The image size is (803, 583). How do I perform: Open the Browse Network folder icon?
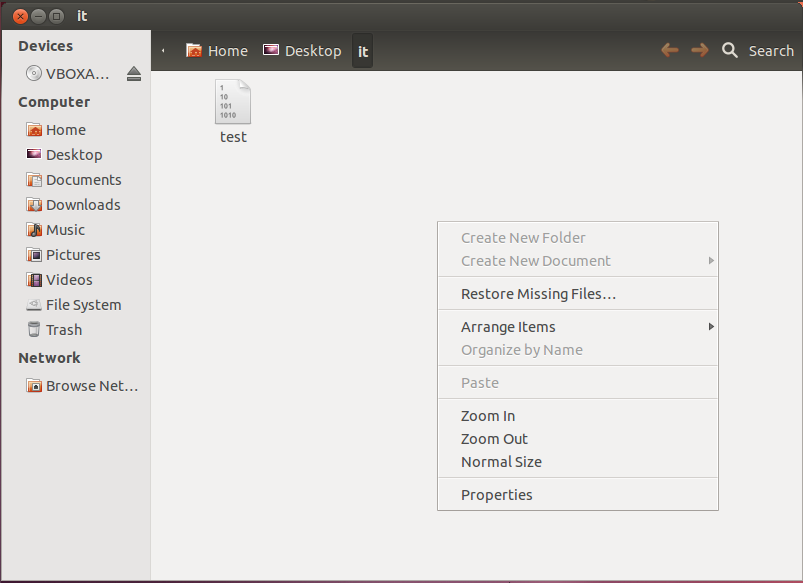[34, 385]
